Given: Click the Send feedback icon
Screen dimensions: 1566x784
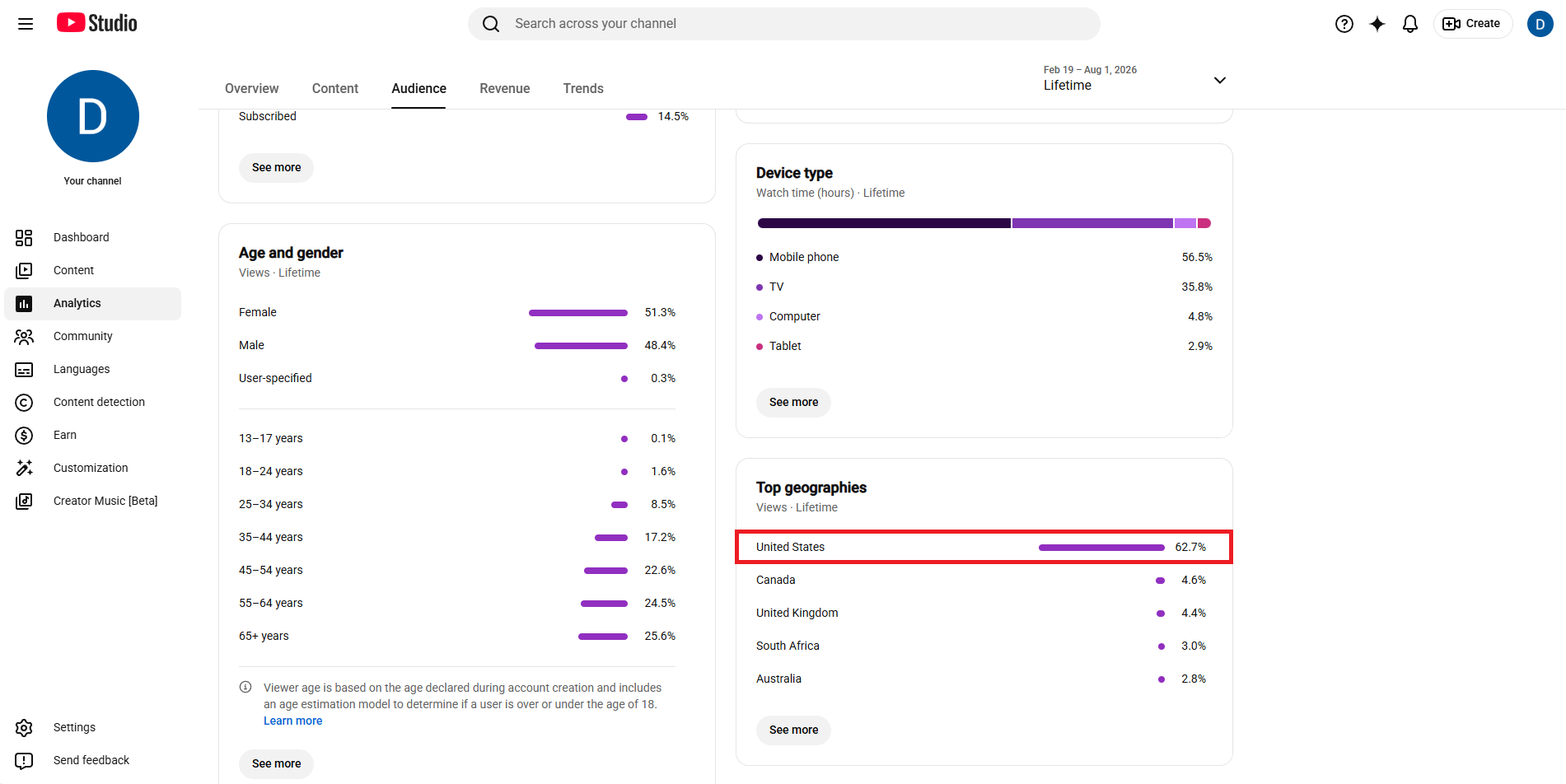Looking at the screenshot, I should coord(24,760).
